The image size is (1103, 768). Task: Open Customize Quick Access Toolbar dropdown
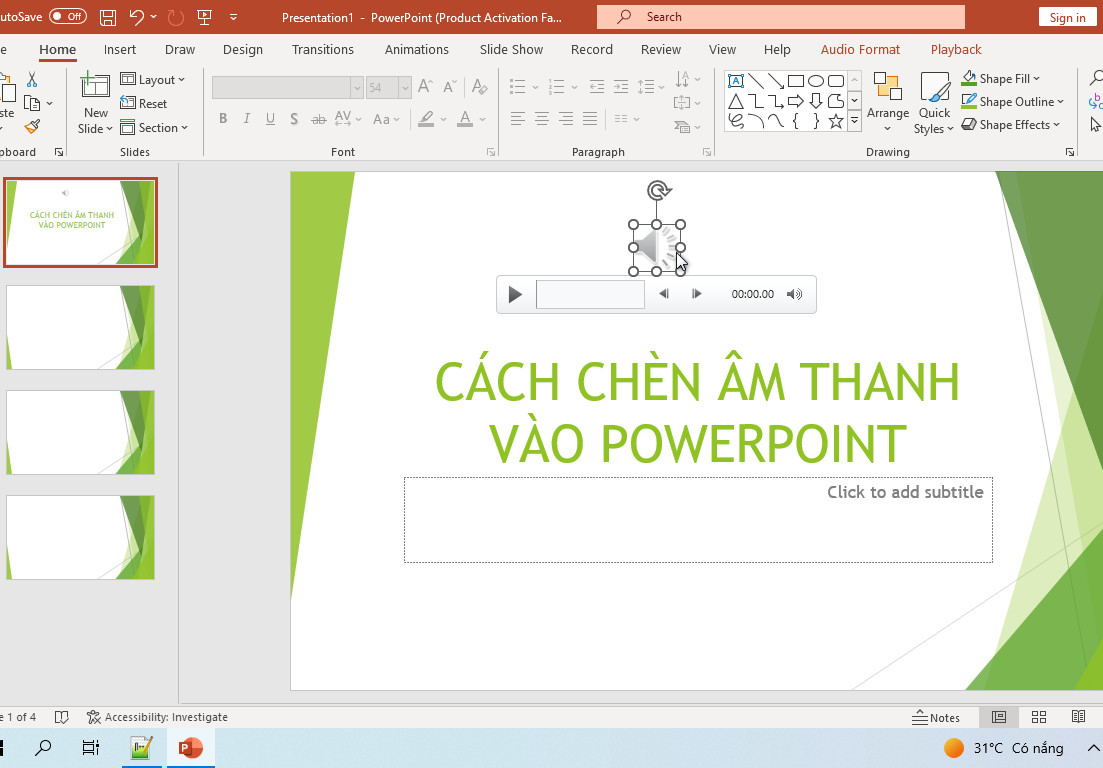point(234,17)
